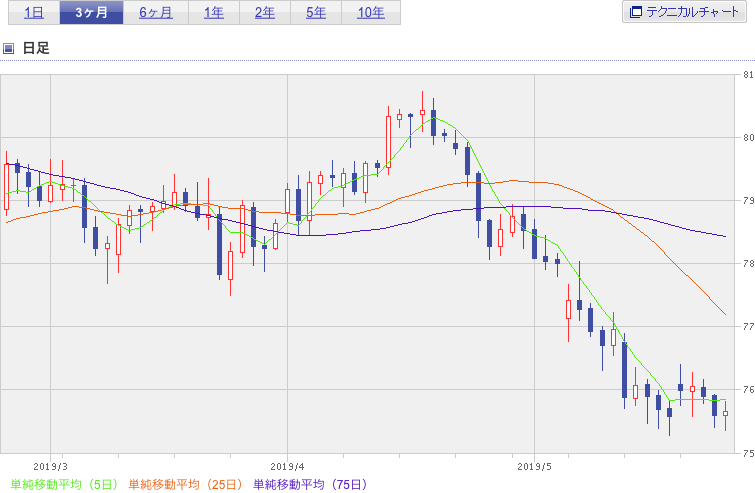Show the 2年 chart range

click(x=265, y=13)
